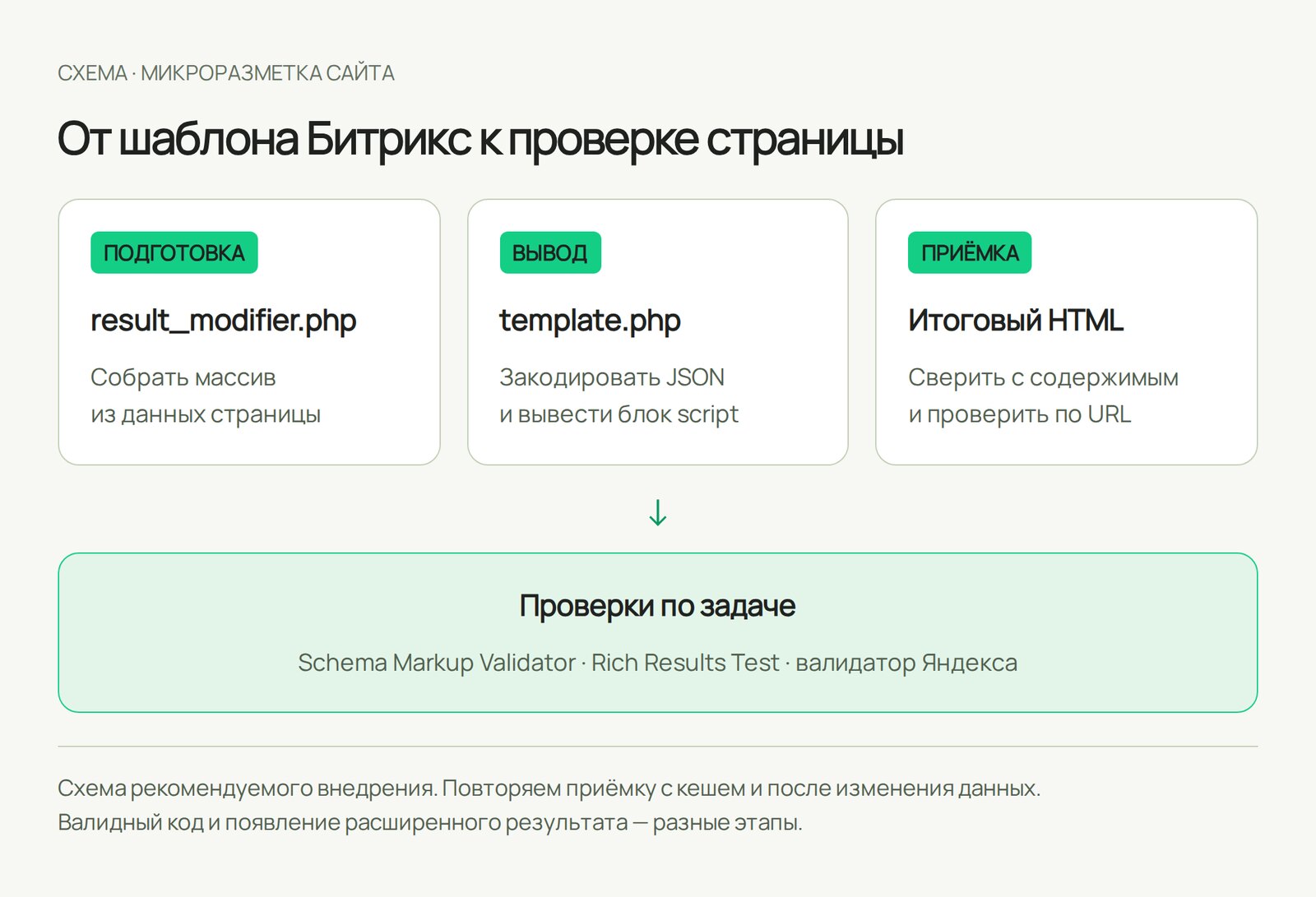The width and height of the screenshot is (1316, 897).
Task: Click the 'Проверки по задаче' heading
Action: click(658, 606)
